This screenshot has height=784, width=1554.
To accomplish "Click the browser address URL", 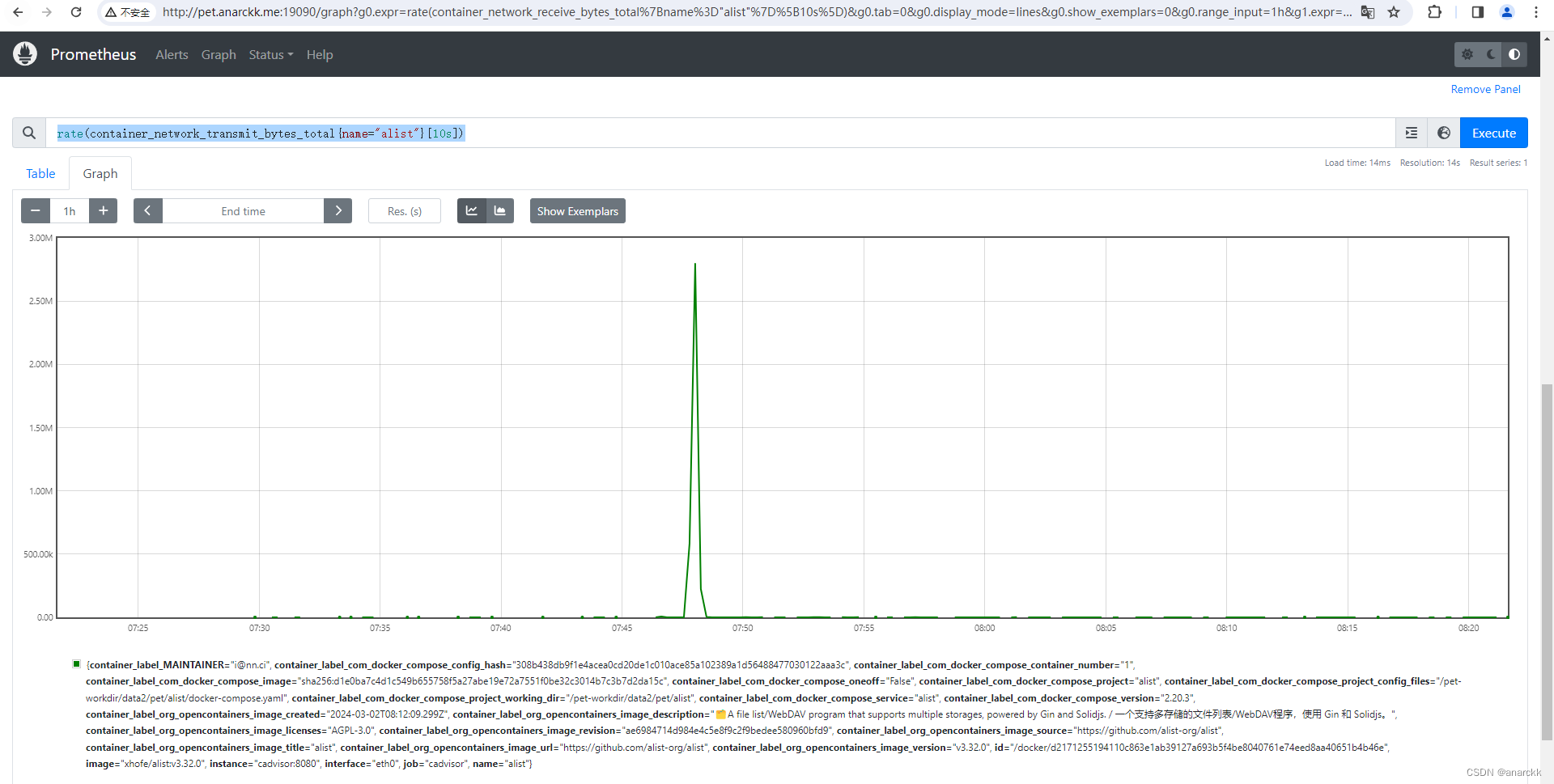I will click(757, 12).
